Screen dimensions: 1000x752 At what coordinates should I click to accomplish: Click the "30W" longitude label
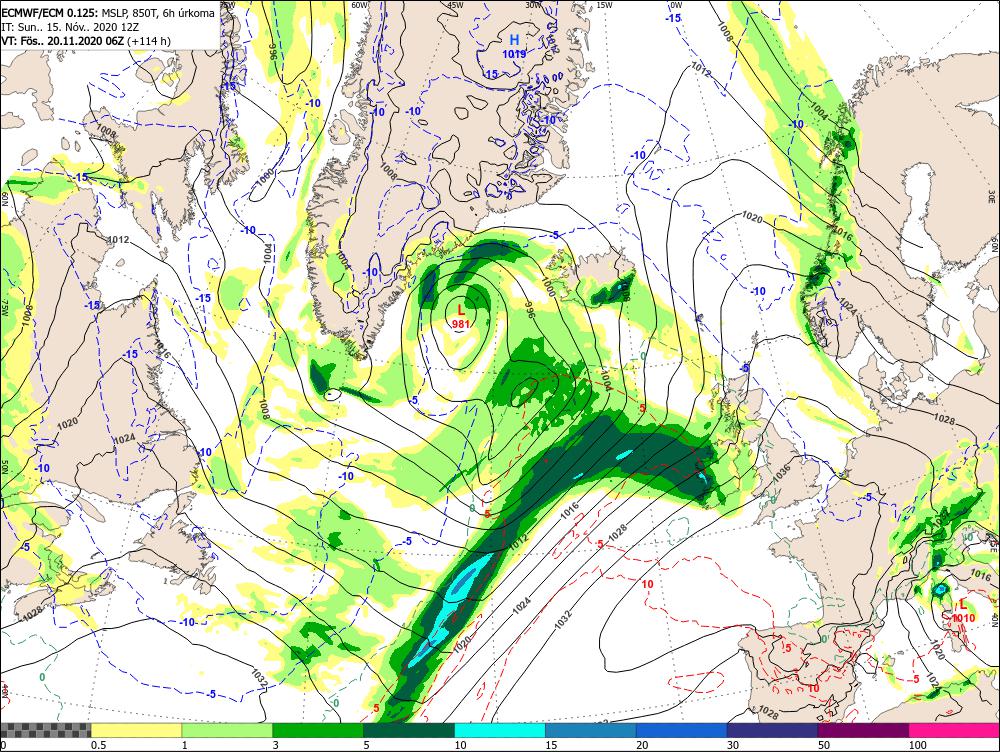pyautogui.click(x=533, y=4)
